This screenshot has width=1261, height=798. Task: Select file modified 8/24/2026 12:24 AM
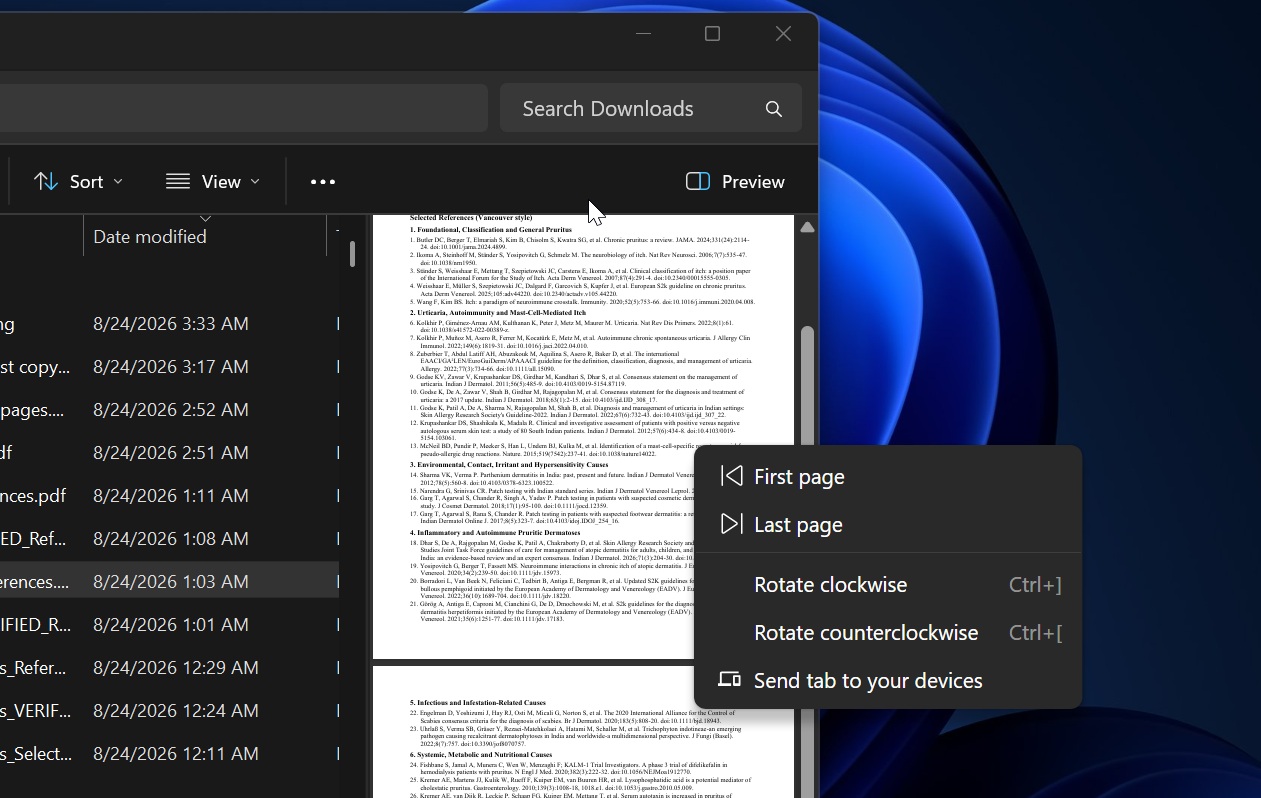coord(169,710)
